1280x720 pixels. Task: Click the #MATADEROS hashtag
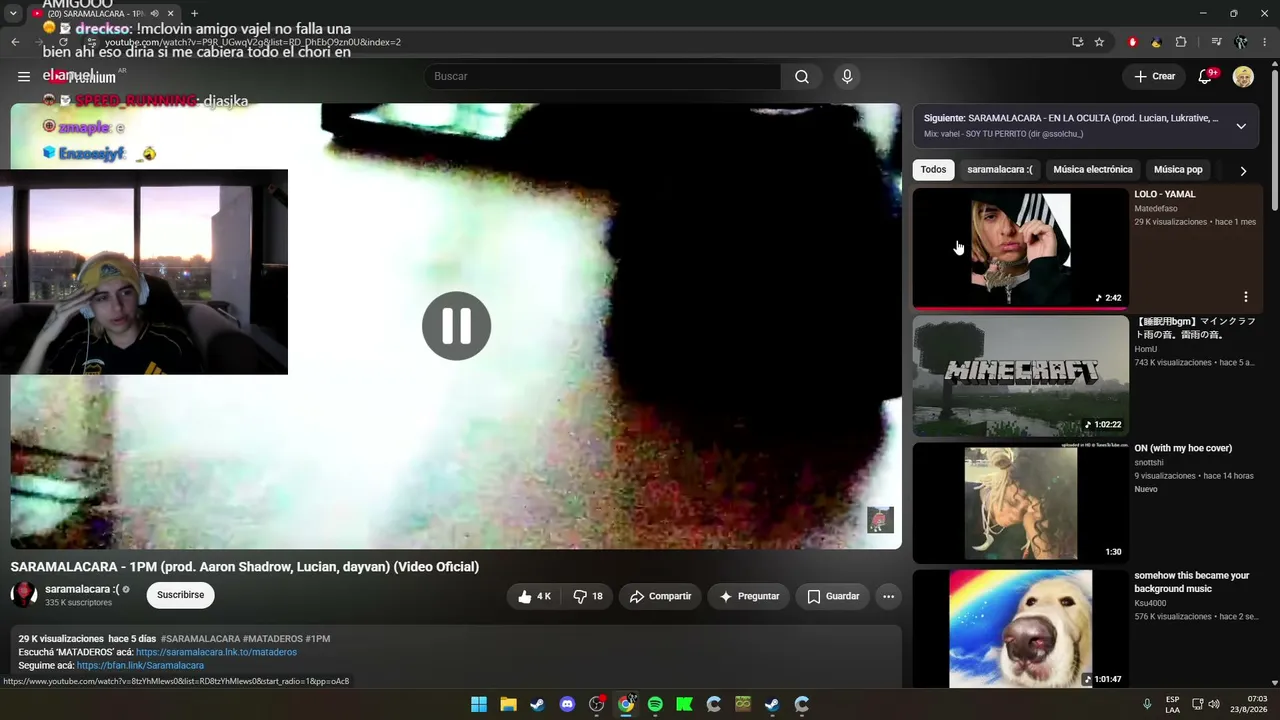point(272,639)
